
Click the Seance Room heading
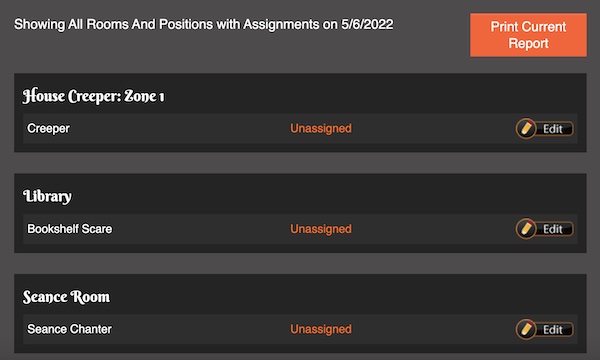[66, 297]
